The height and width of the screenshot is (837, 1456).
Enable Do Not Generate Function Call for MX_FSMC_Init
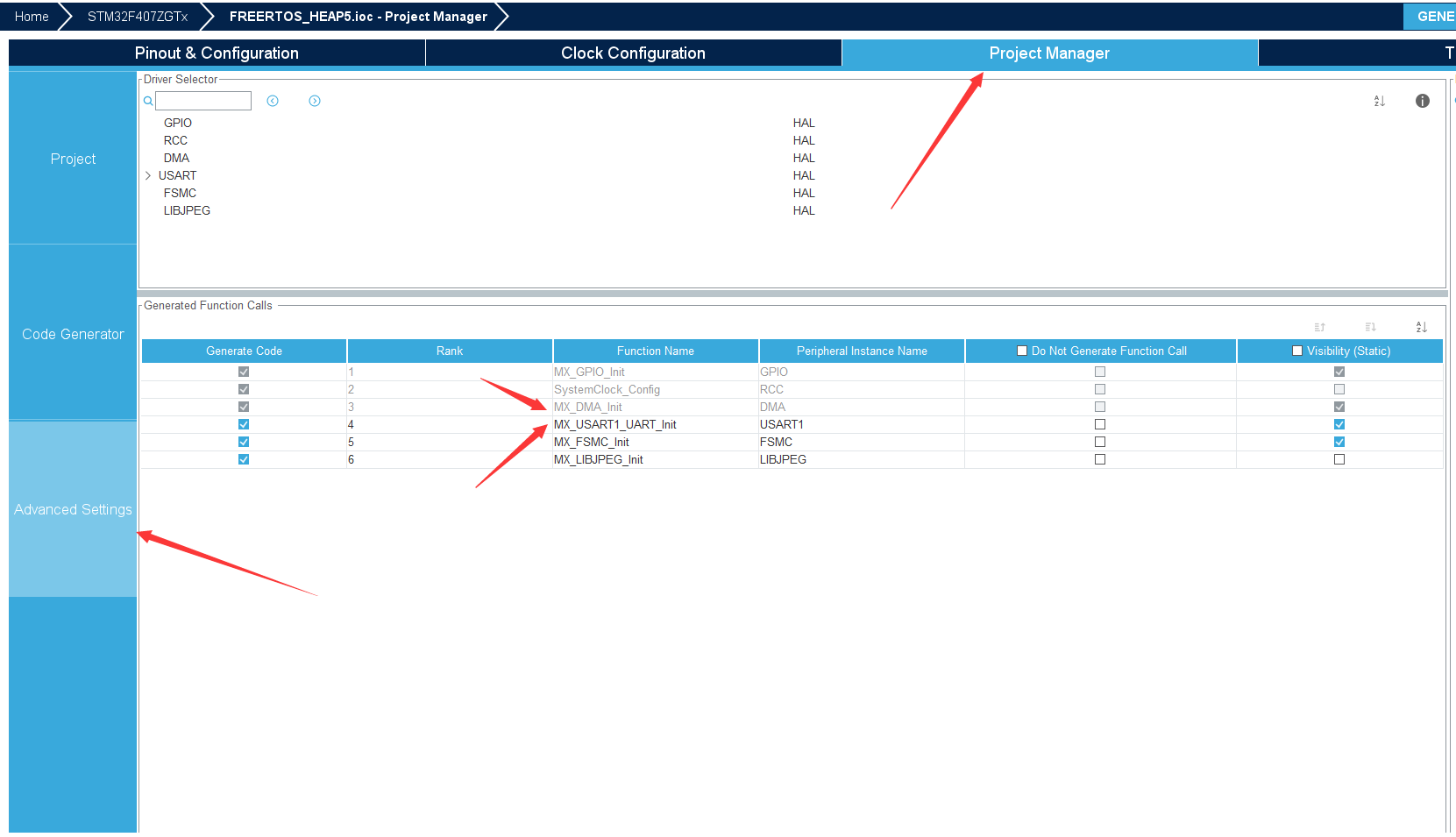click(1099, 442)
